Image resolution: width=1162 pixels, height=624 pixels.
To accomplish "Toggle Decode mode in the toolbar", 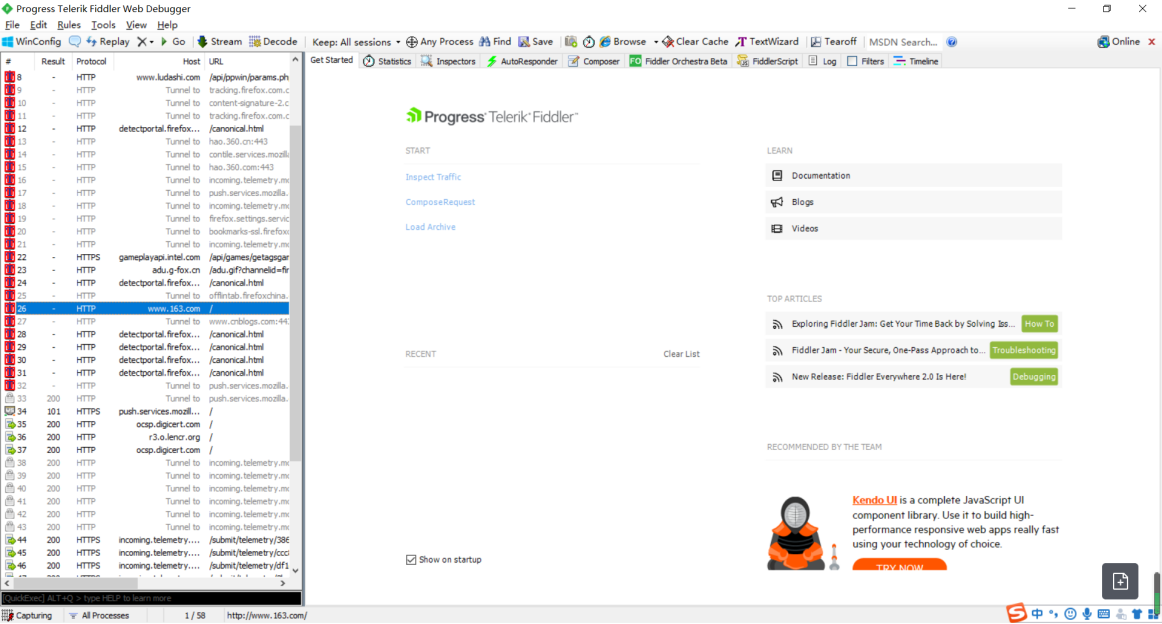I will pyautogui.click(x=273, y=42).
